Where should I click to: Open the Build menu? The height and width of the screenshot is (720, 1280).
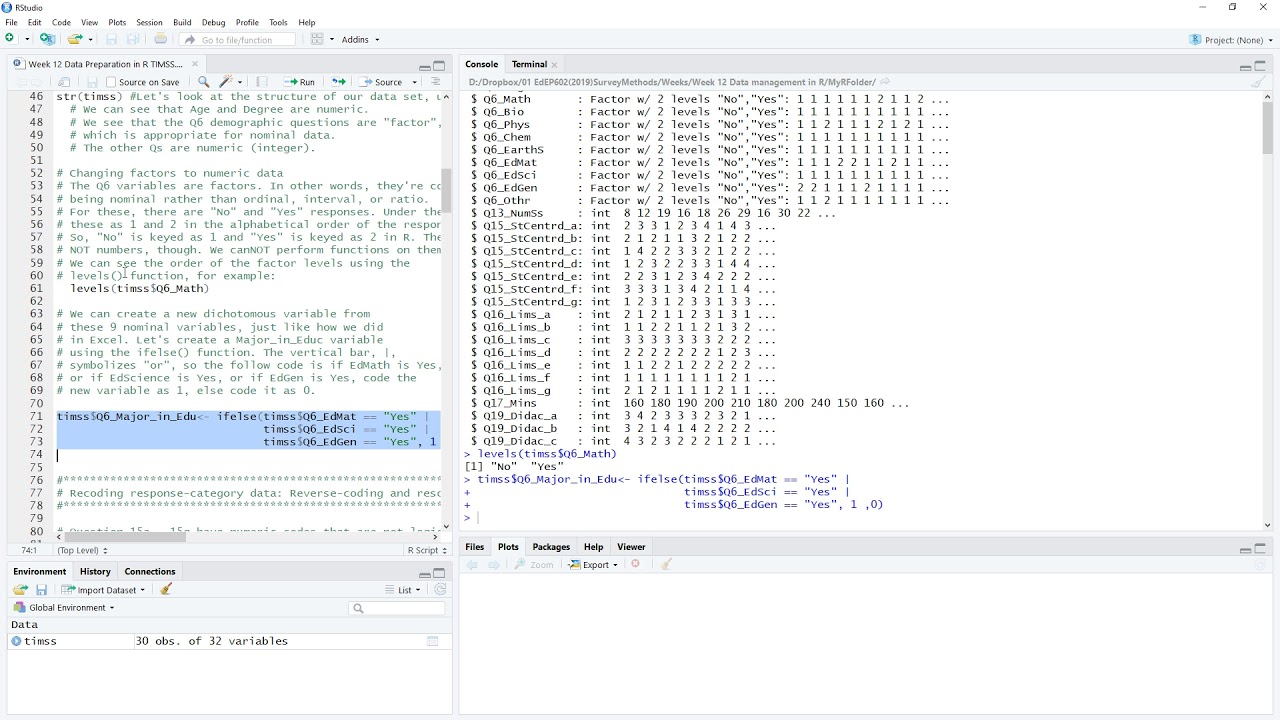(x=182, y=22)
